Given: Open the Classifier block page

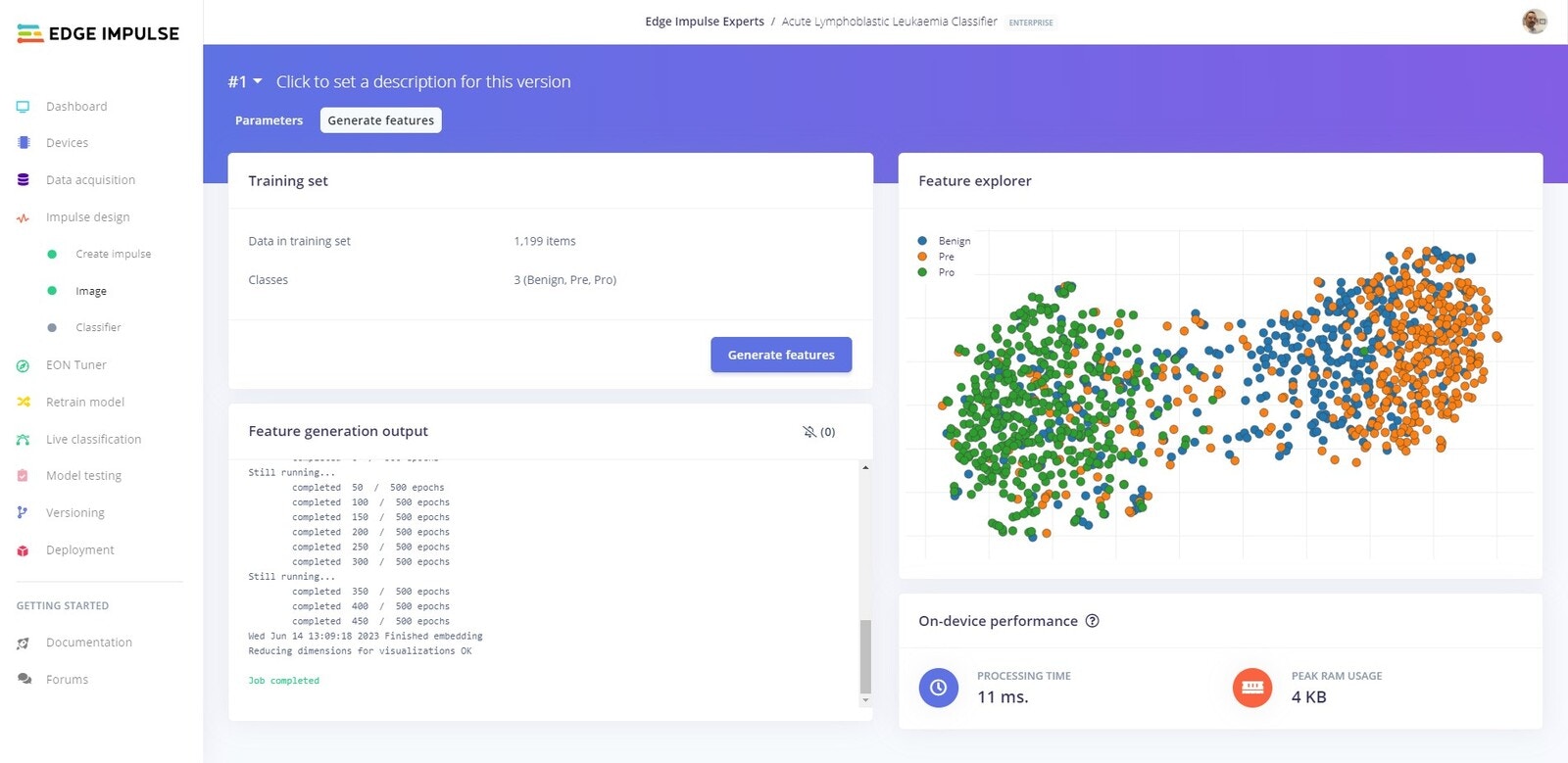Looking at the screenshot, I should point(98,328).
